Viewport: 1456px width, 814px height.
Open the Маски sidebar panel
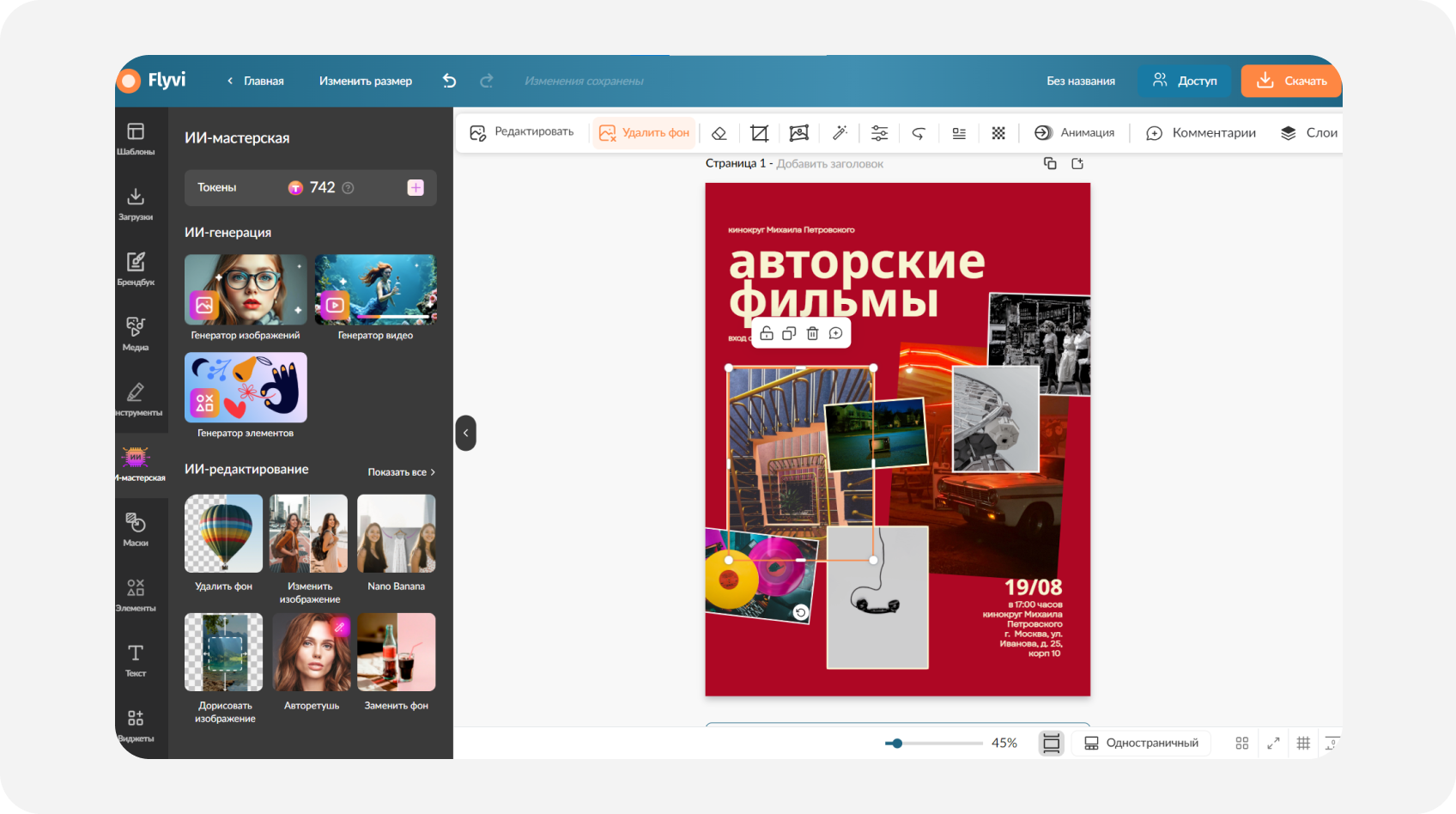coord(136,530)
